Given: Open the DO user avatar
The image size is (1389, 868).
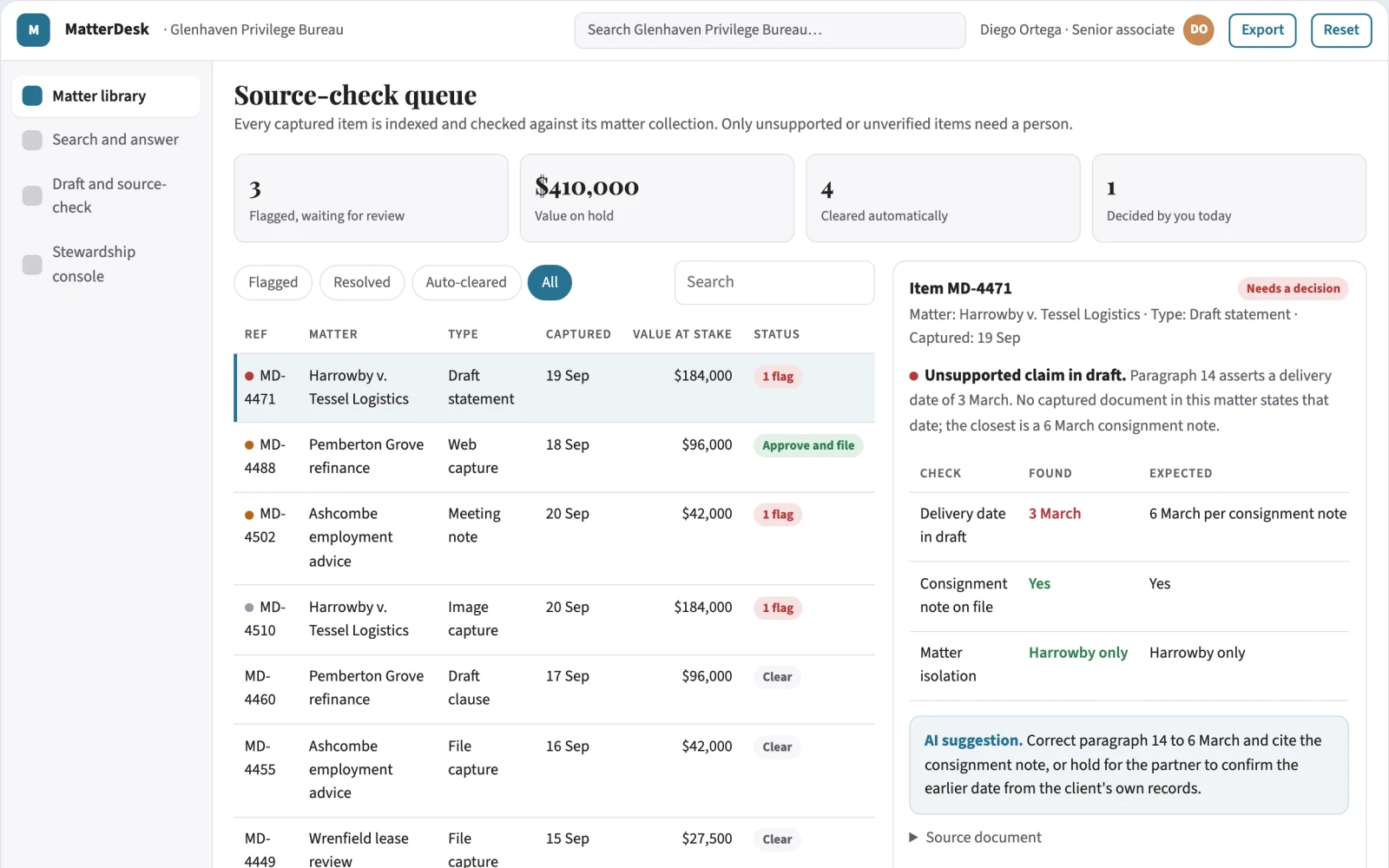Looking at the screenshot, I should click(x=1198, y=30).
